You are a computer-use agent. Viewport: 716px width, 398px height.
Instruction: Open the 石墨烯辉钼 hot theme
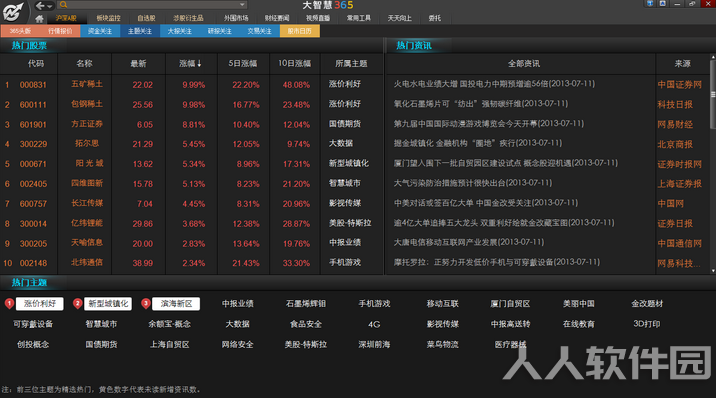coord(305,304)
